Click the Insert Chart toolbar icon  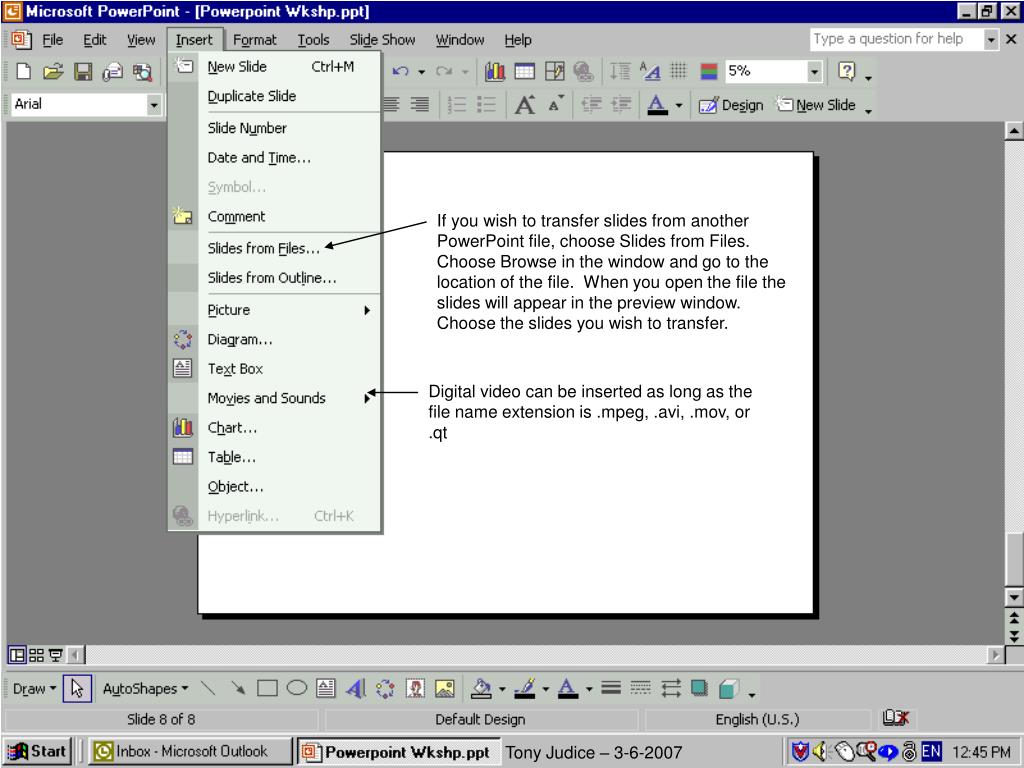point(494,71)
